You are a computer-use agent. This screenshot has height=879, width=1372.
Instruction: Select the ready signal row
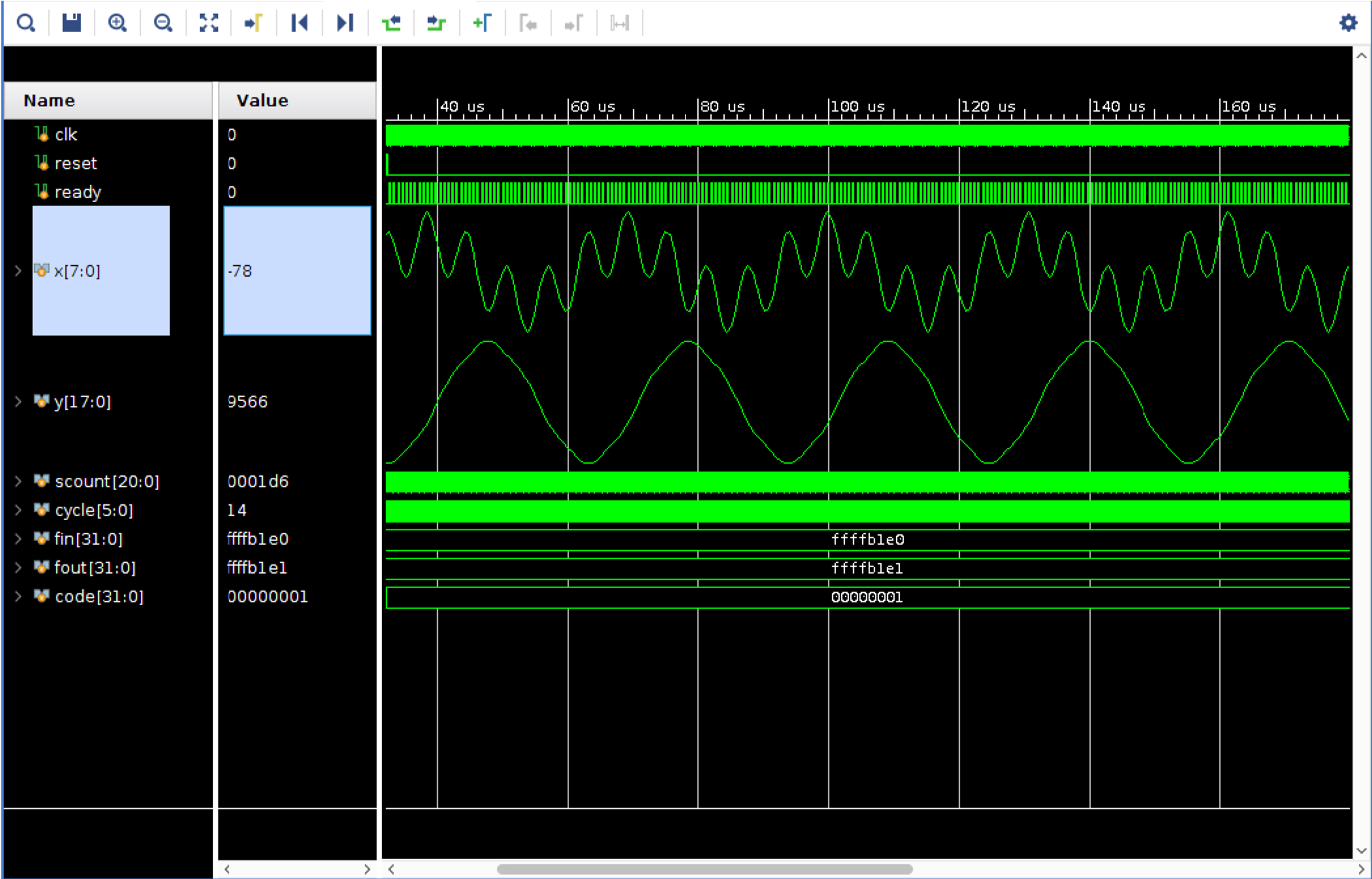click(x=78, y=192)
